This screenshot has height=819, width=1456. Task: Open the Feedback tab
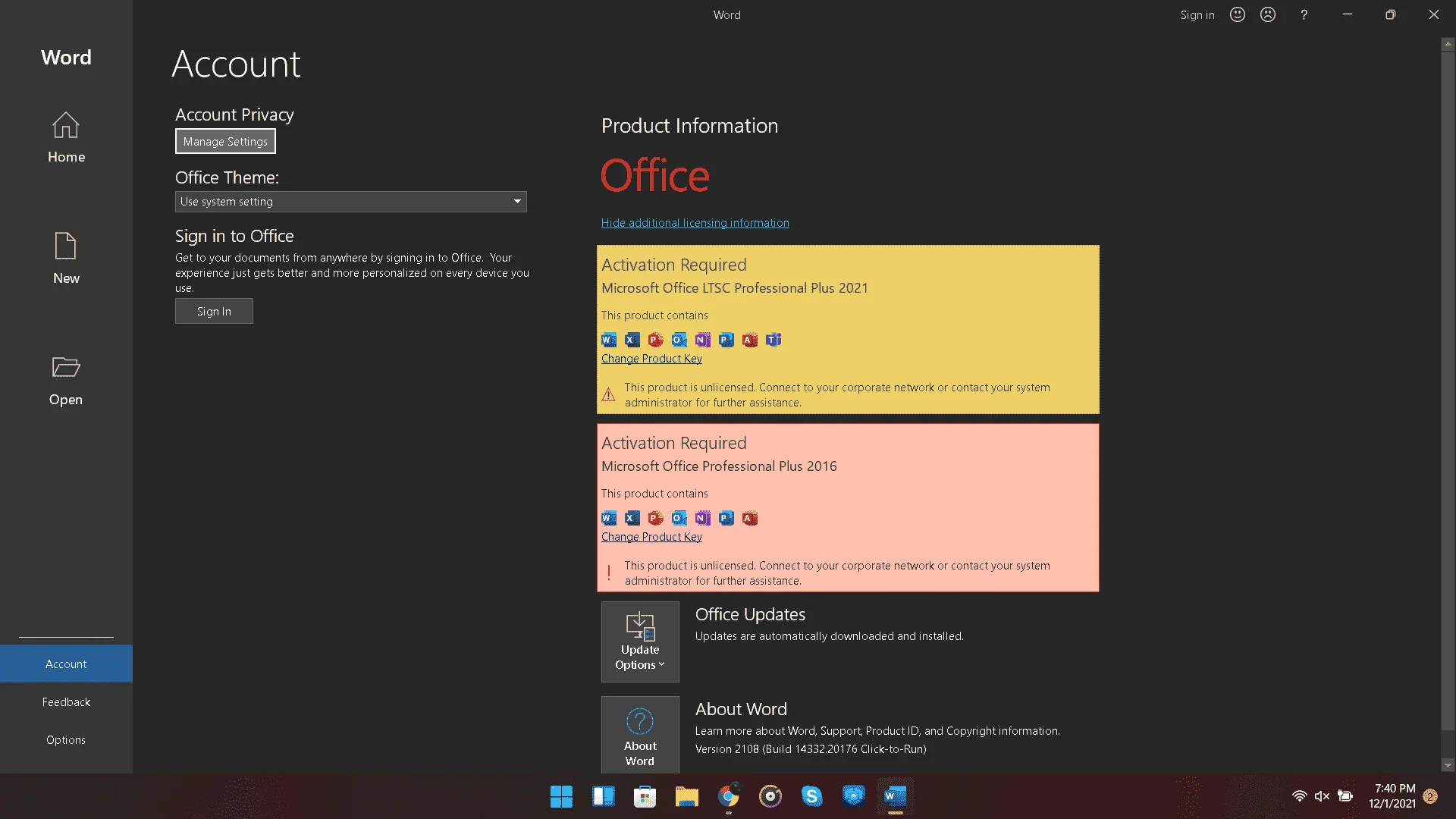(66, 701)
